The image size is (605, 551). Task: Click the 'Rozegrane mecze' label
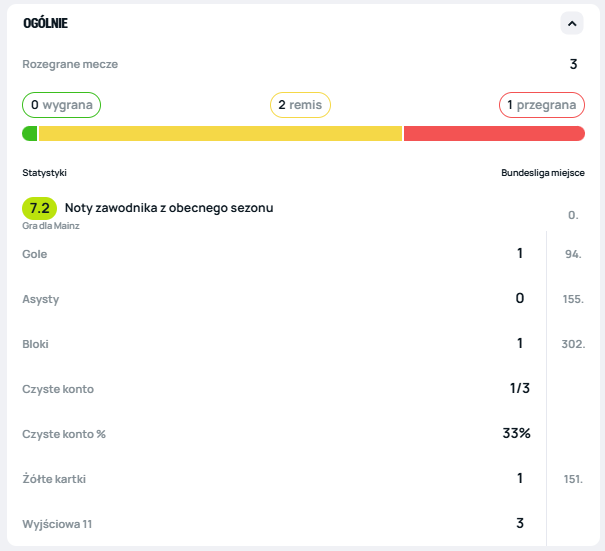click(x=70, y=64)
